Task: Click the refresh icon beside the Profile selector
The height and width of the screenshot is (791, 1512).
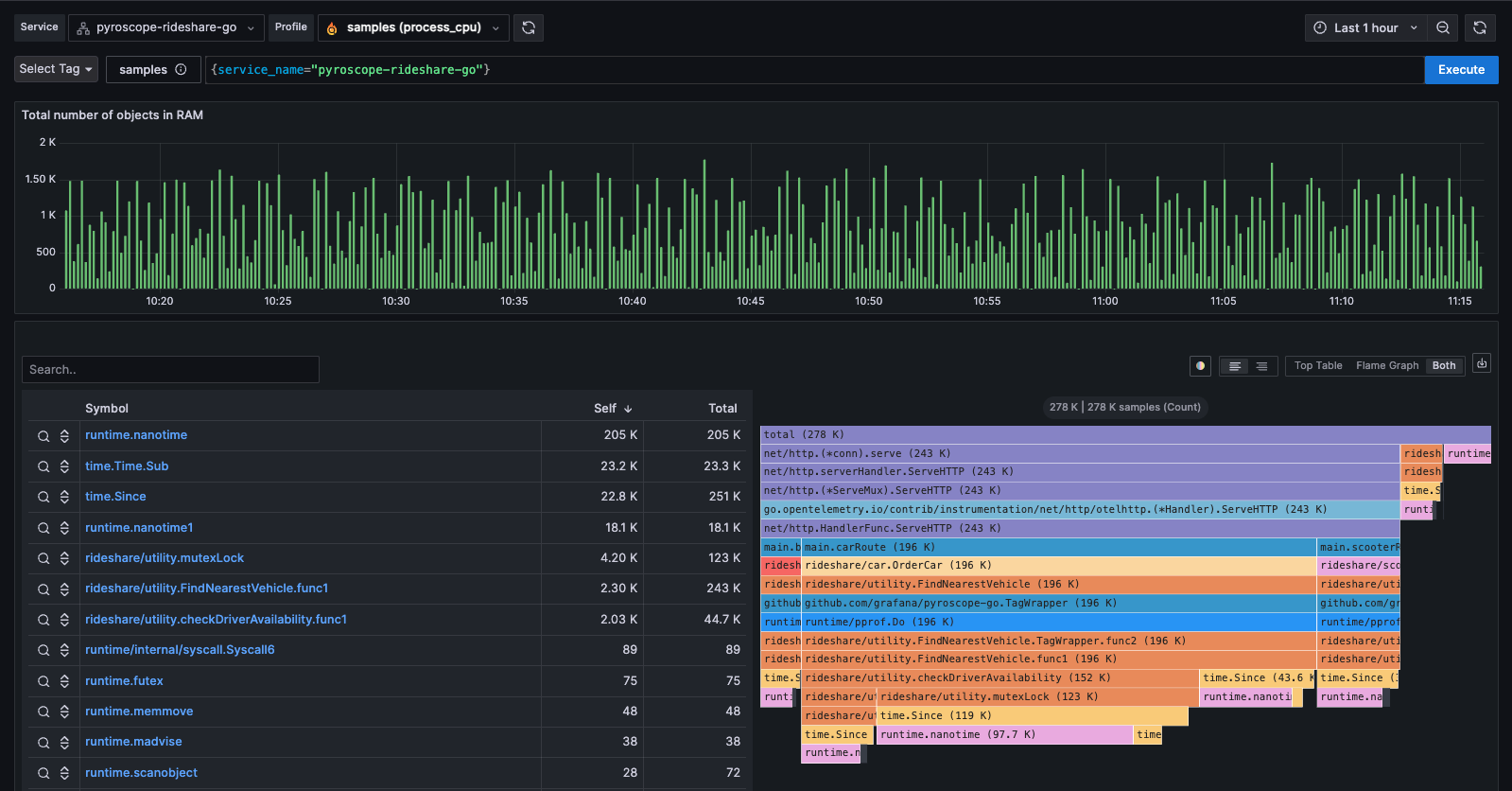Action: [529, 27]
